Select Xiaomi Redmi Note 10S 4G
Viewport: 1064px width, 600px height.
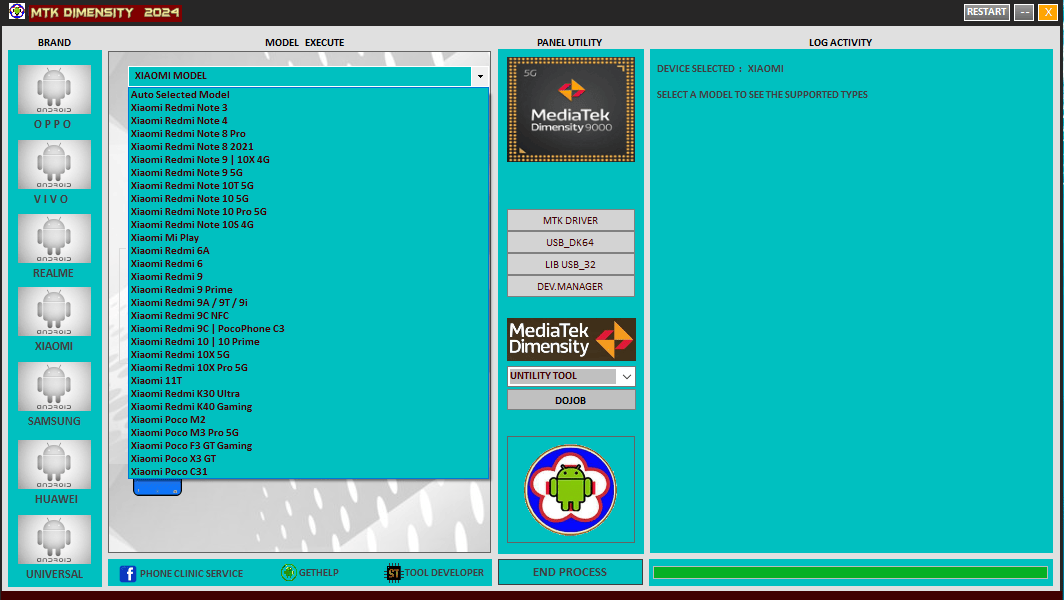coord(308,224)
